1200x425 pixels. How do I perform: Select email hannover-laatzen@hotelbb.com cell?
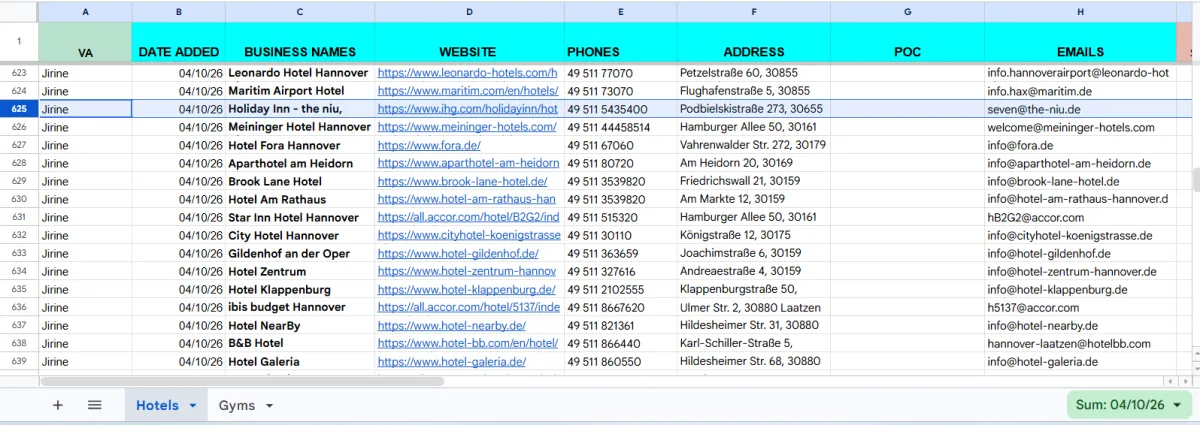(1080, 343)
